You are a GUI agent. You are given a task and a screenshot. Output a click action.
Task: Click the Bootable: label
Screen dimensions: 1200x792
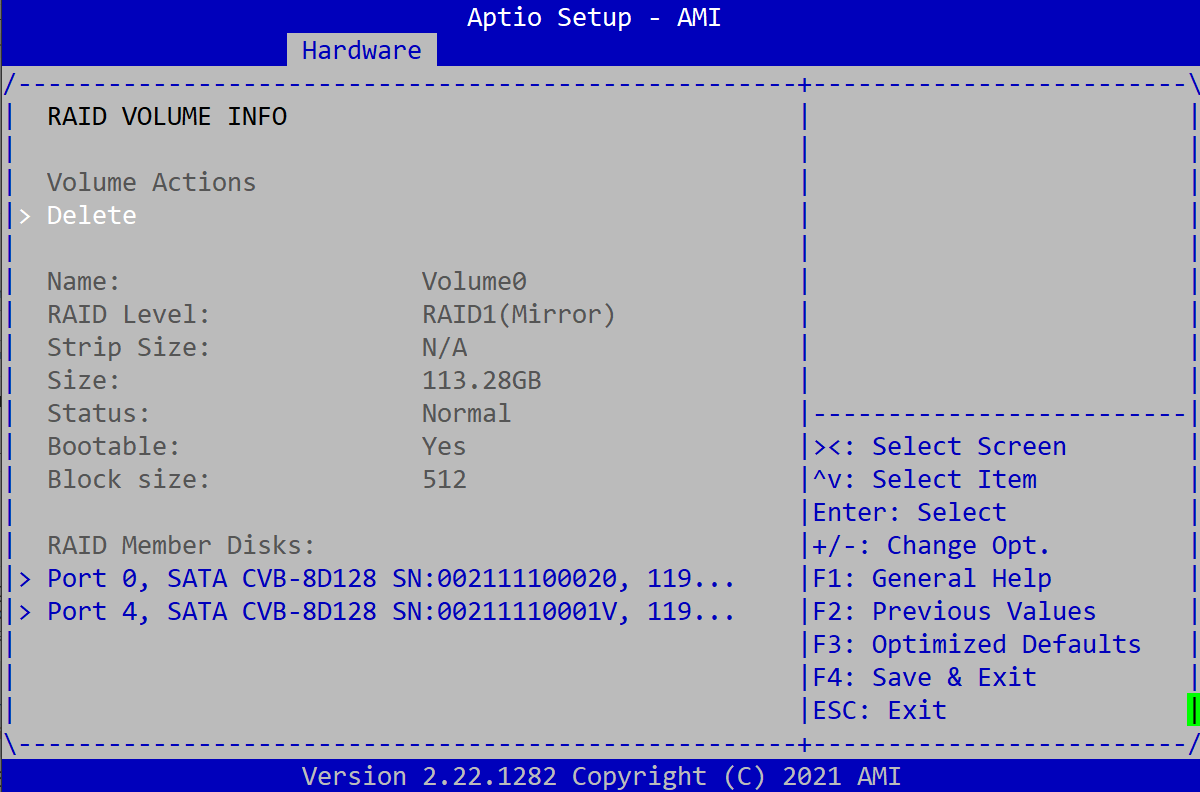[x=114, y=446]
